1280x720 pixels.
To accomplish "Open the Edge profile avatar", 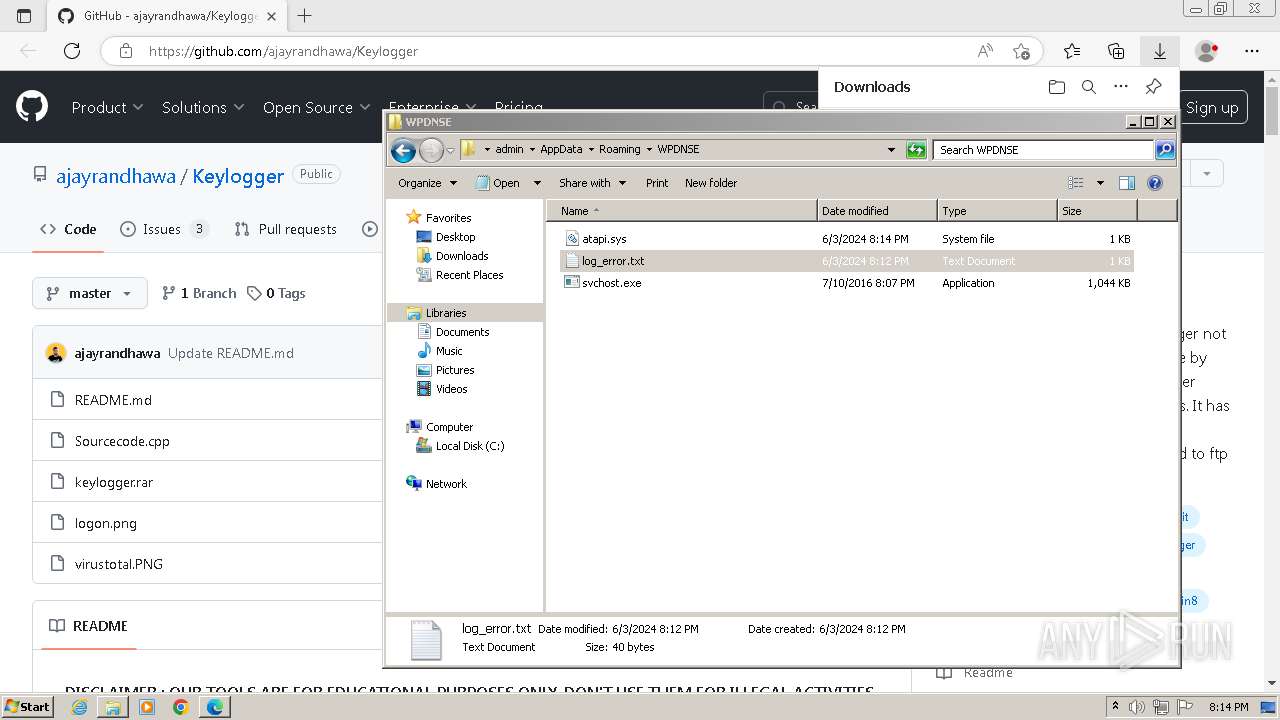I will click(x=1207, y=51).
